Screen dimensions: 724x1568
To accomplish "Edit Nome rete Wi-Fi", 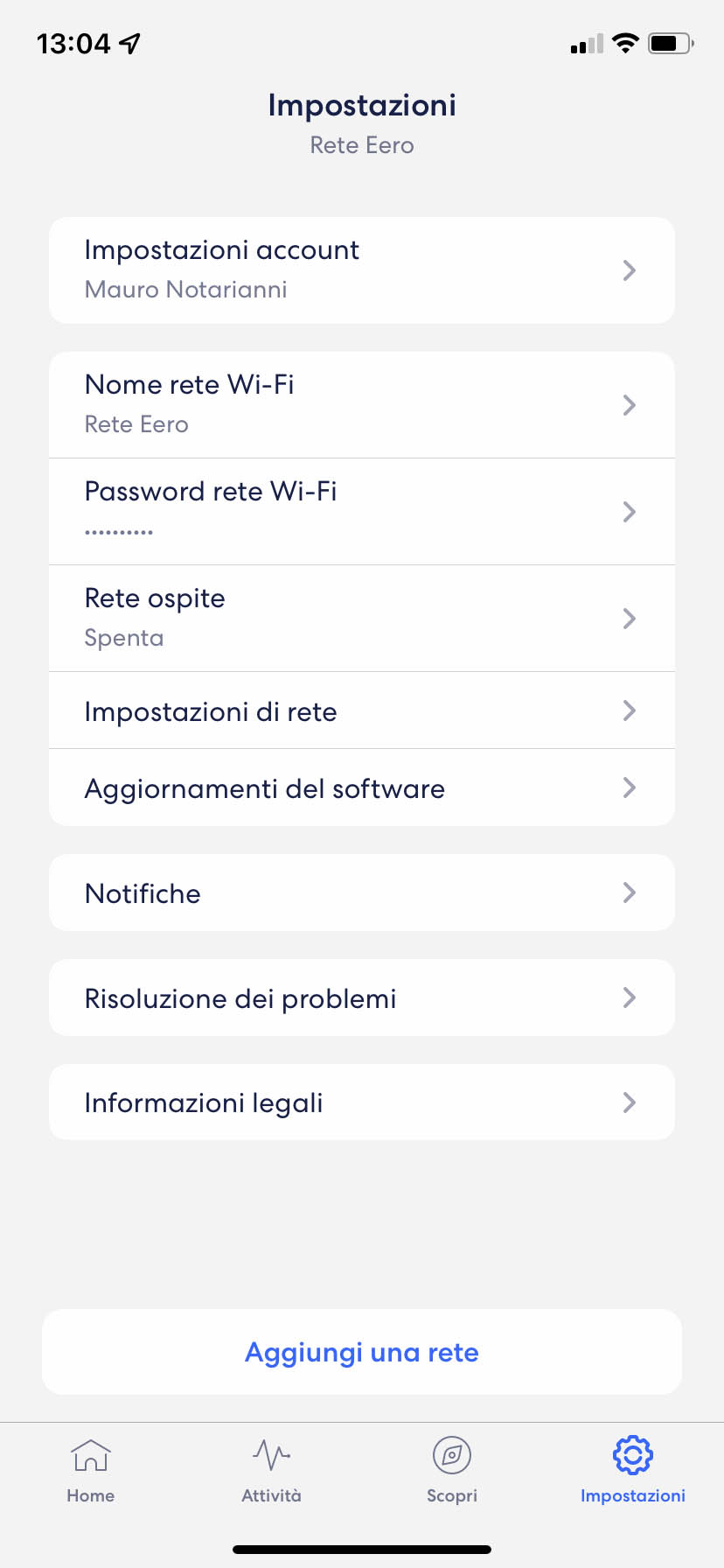I will click(362, 405).
